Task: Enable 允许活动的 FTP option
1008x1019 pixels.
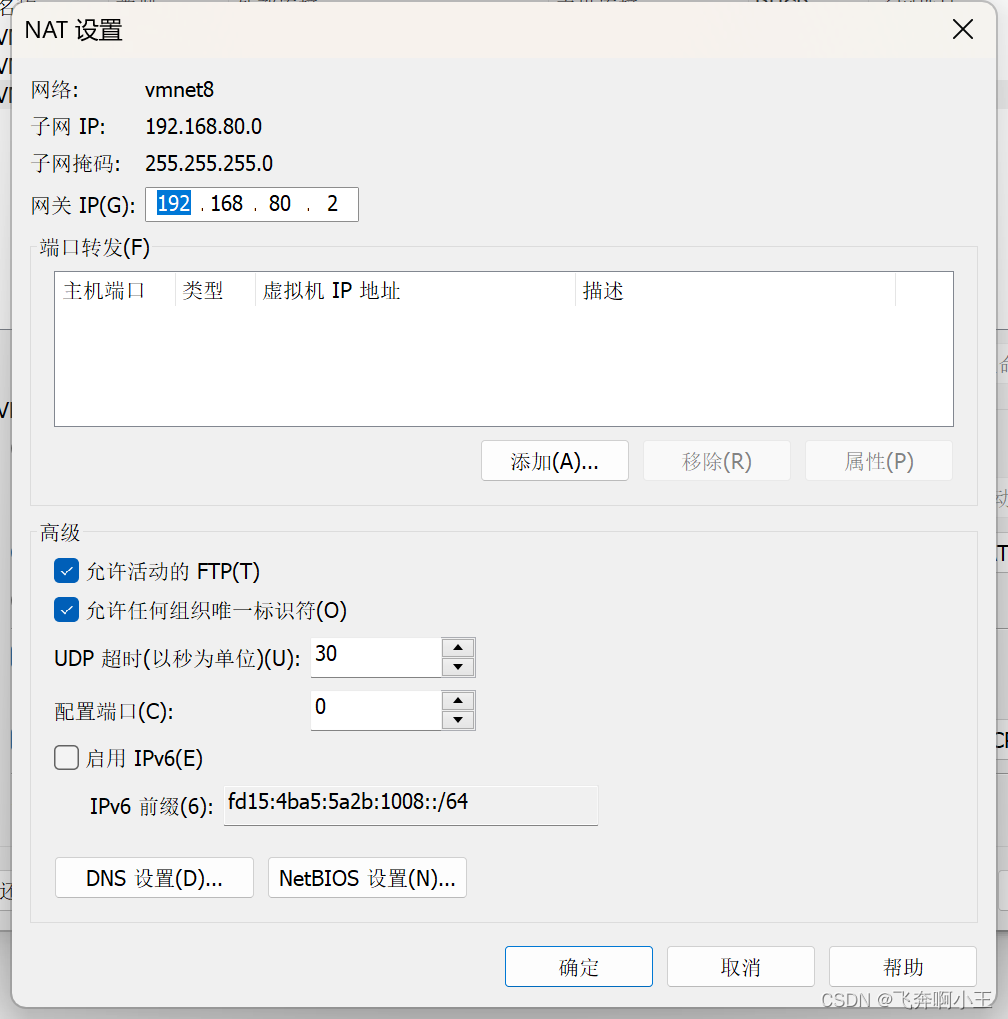Action: 66,570
